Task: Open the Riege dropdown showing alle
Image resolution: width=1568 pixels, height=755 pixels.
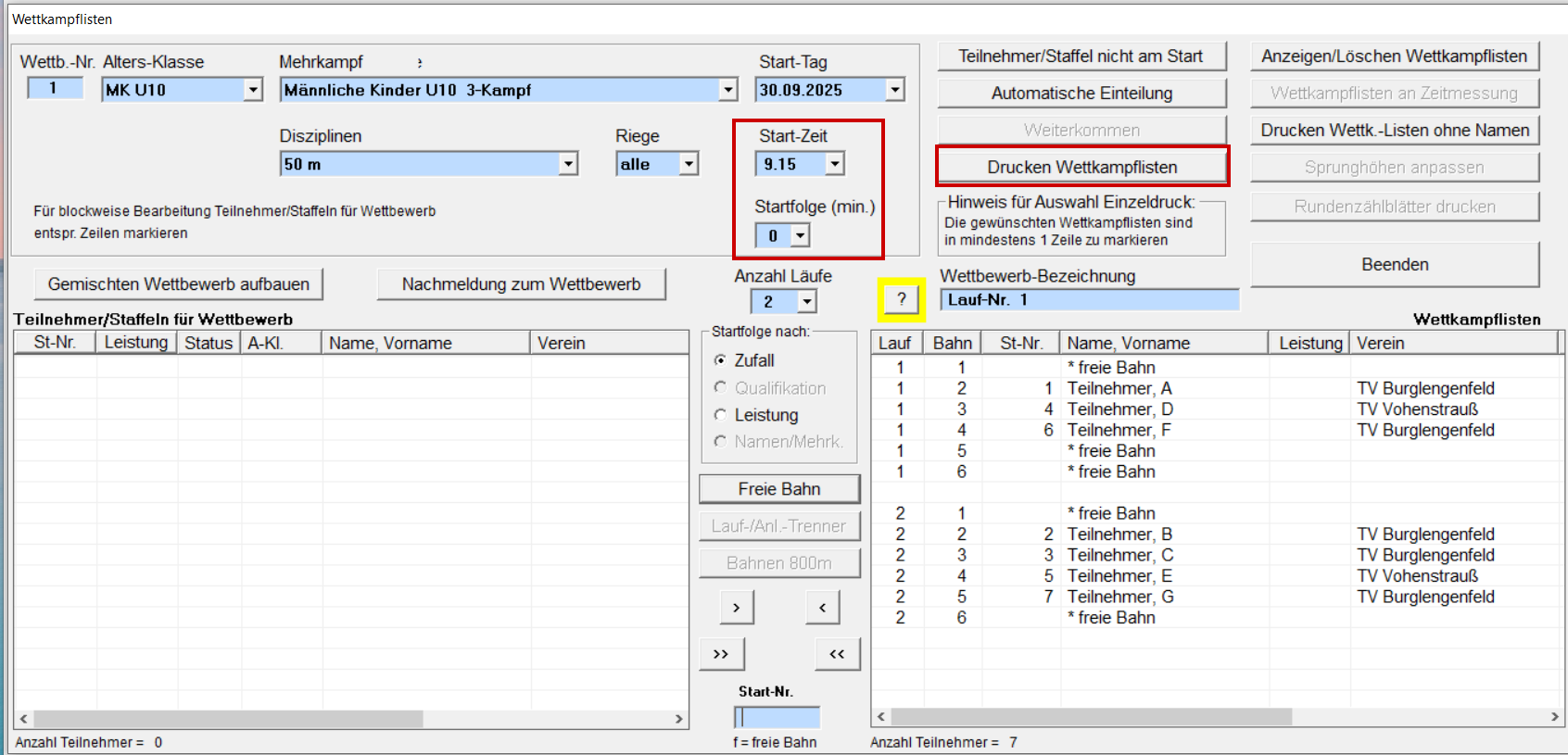Action: coord(689,164)
